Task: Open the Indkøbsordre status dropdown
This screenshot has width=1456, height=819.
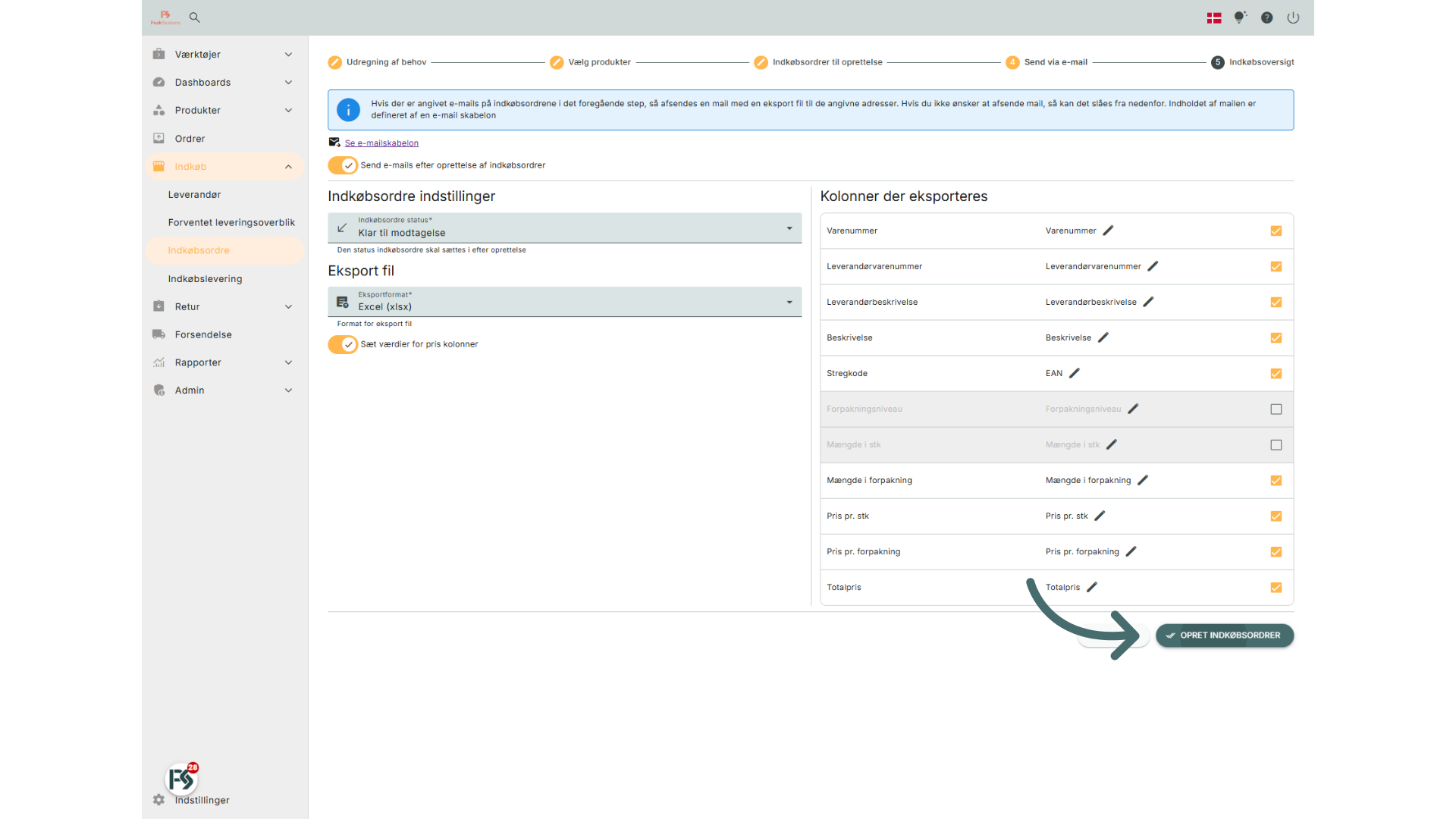Action: pyautogui.click(x=565, y=227)
